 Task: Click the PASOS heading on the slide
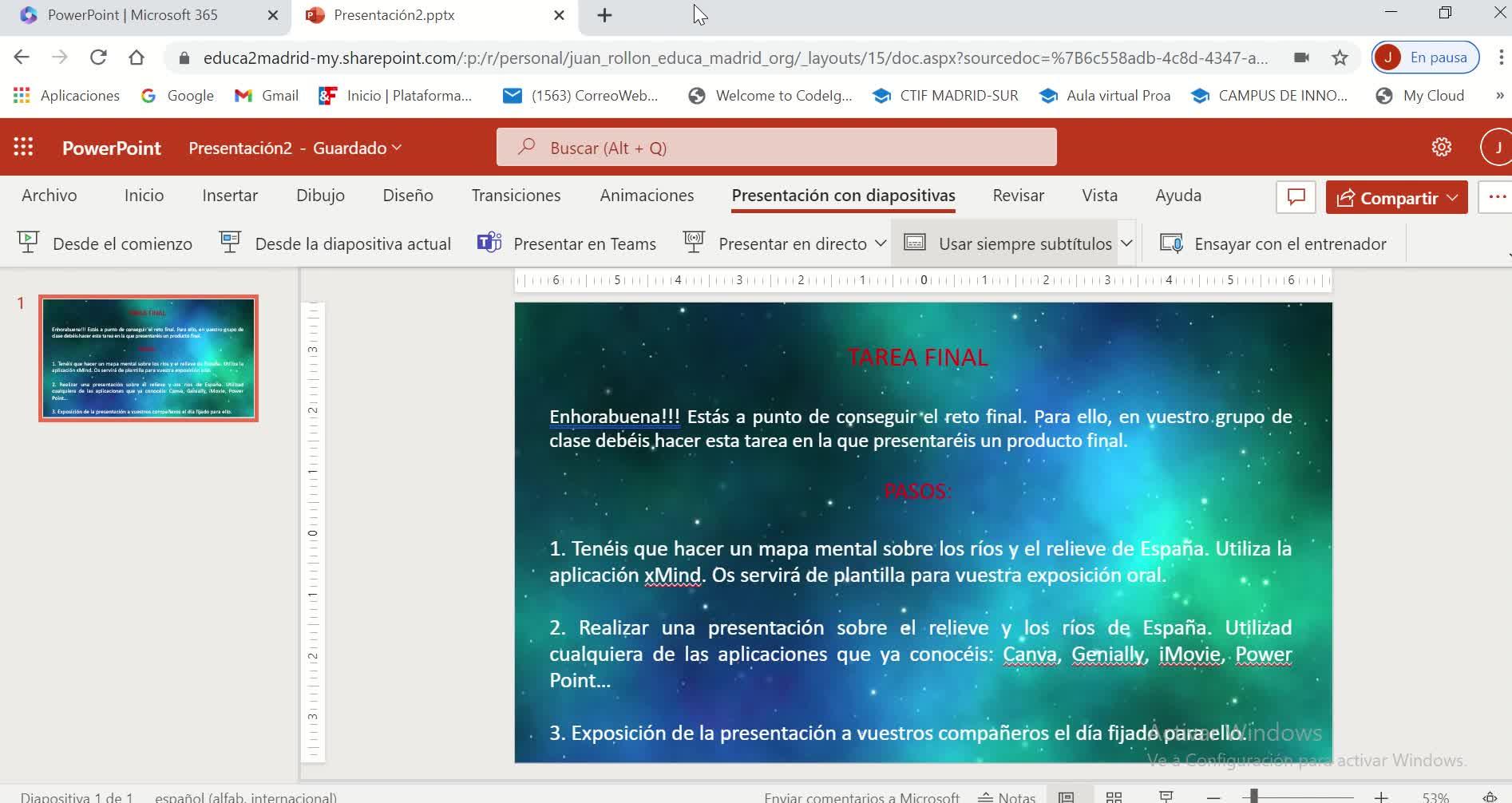click(x=917, y=491)
